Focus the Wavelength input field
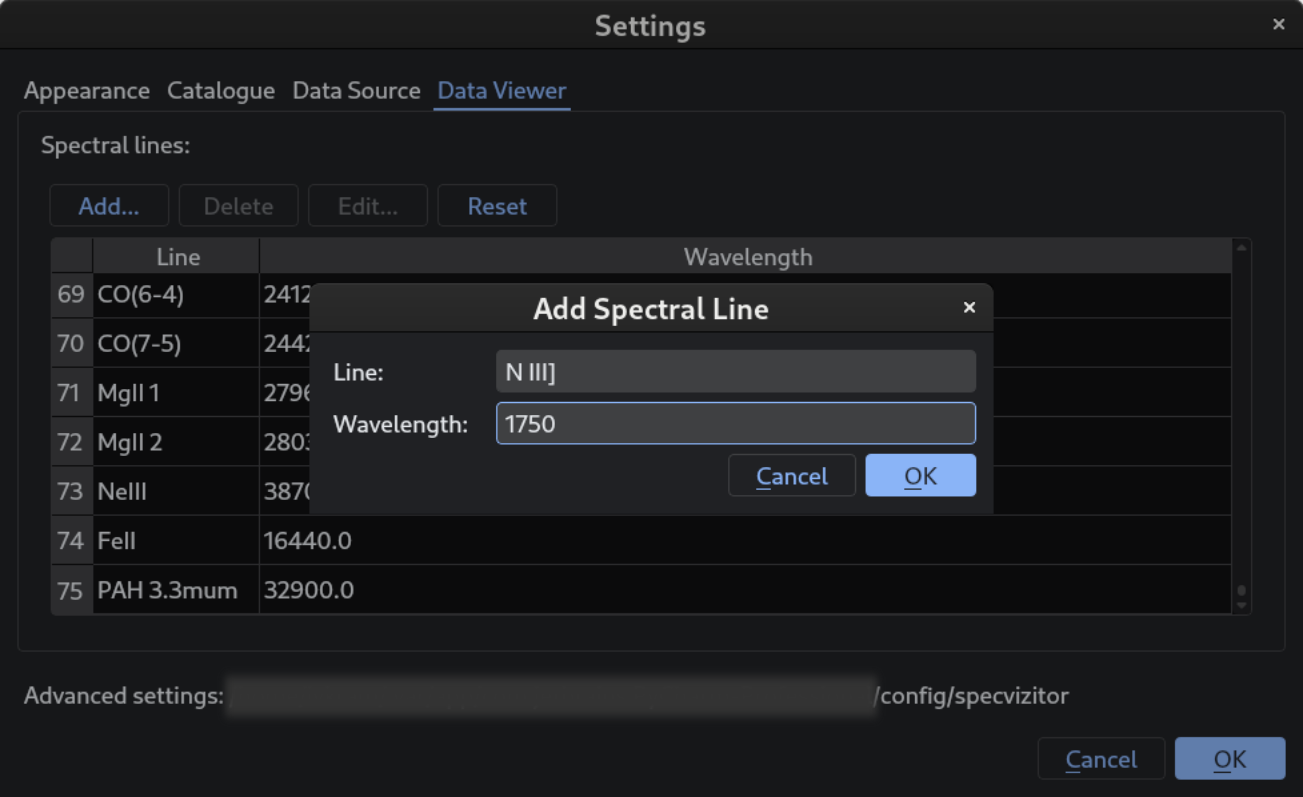1303x797 pixels. [x=736, y=424]
